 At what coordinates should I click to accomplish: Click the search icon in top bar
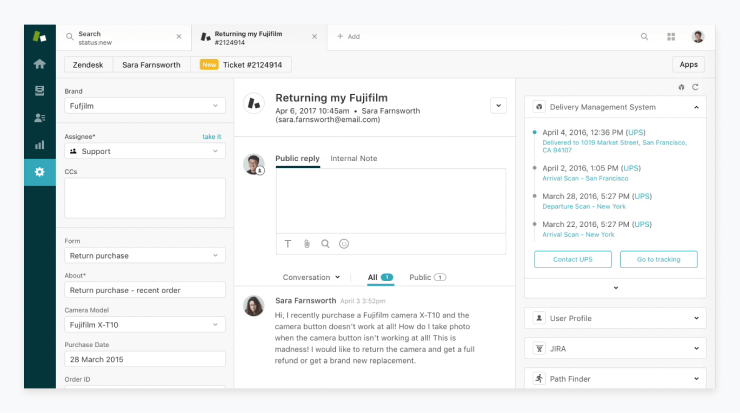(645, 37)
